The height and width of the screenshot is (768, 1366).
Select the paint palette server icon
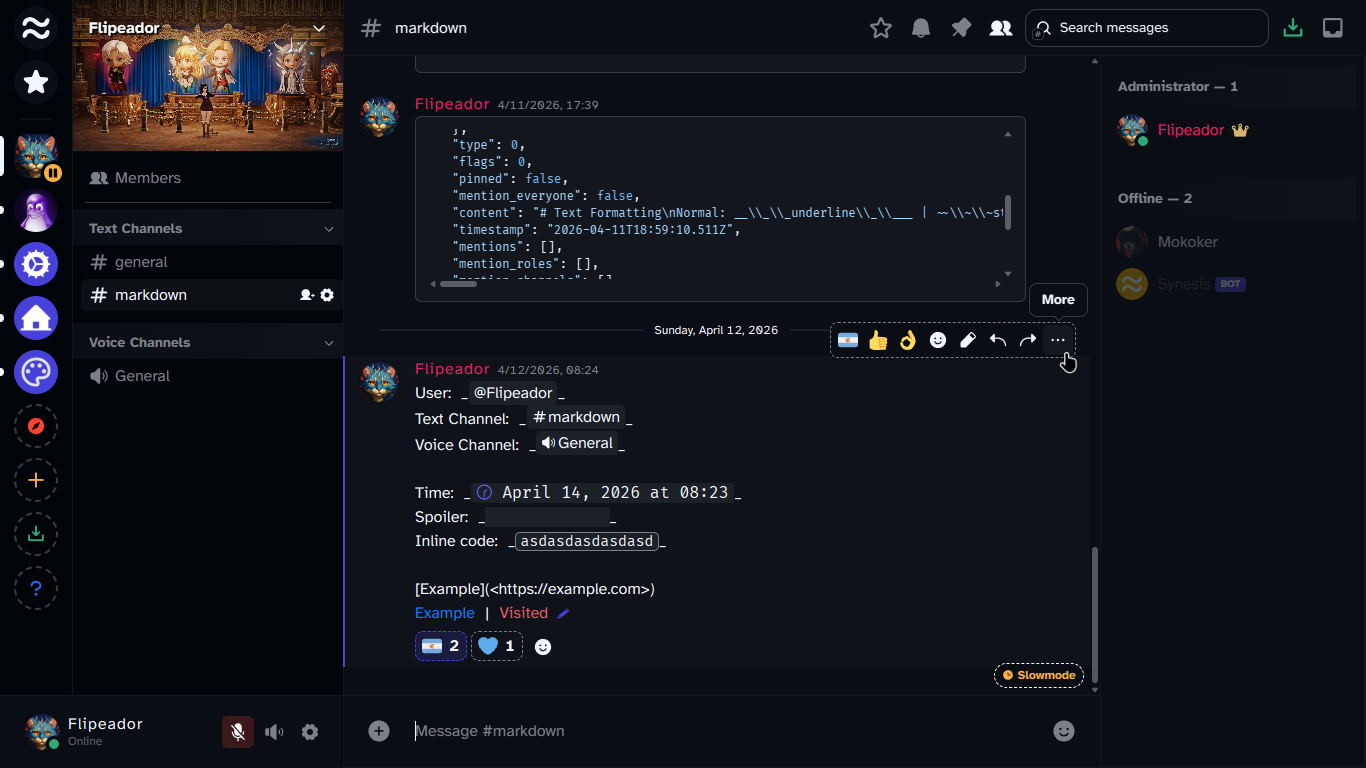(x=36, y=372)
